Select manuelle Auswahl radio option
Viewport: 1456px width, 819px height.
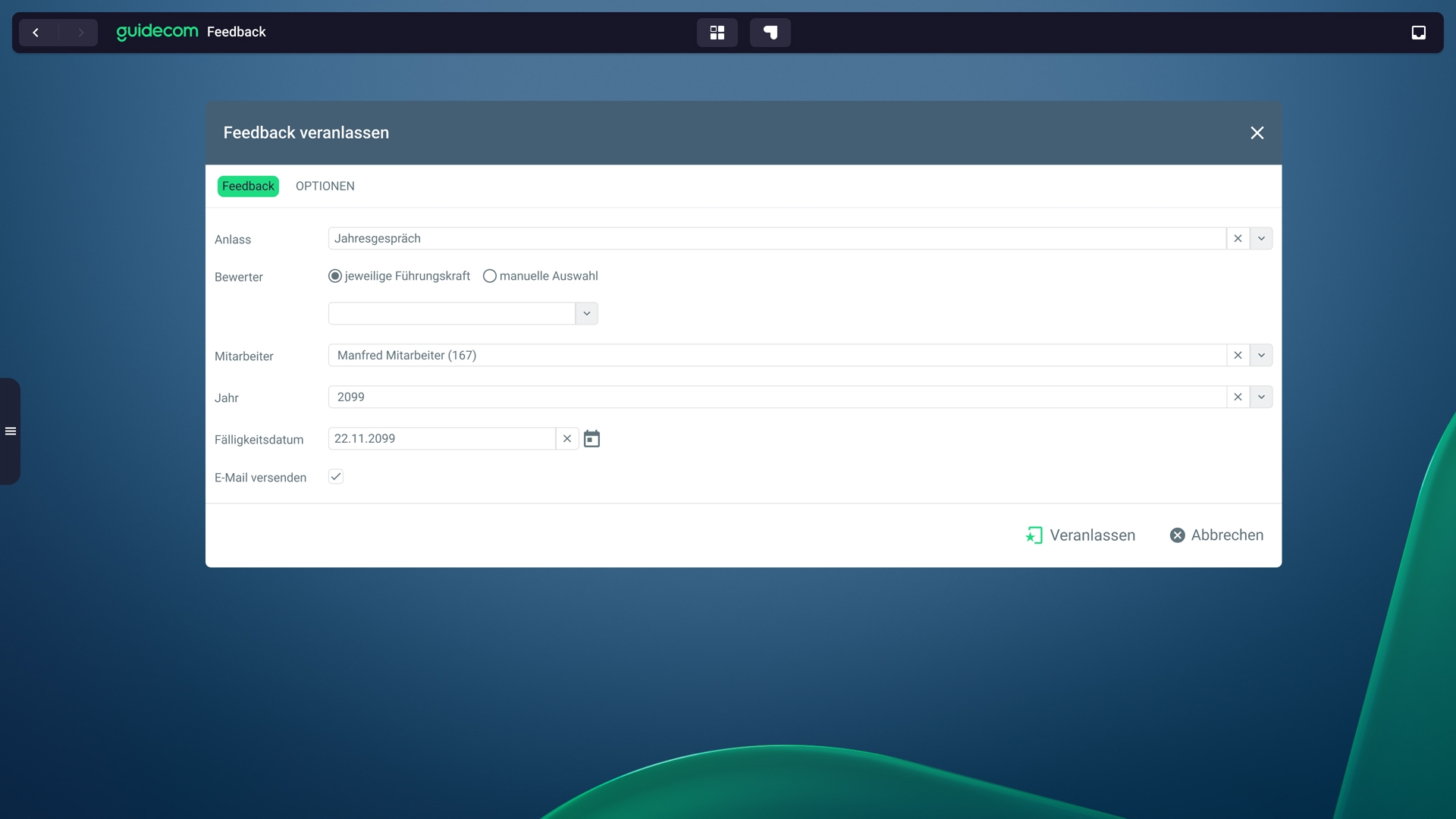[x=490, y=276]
